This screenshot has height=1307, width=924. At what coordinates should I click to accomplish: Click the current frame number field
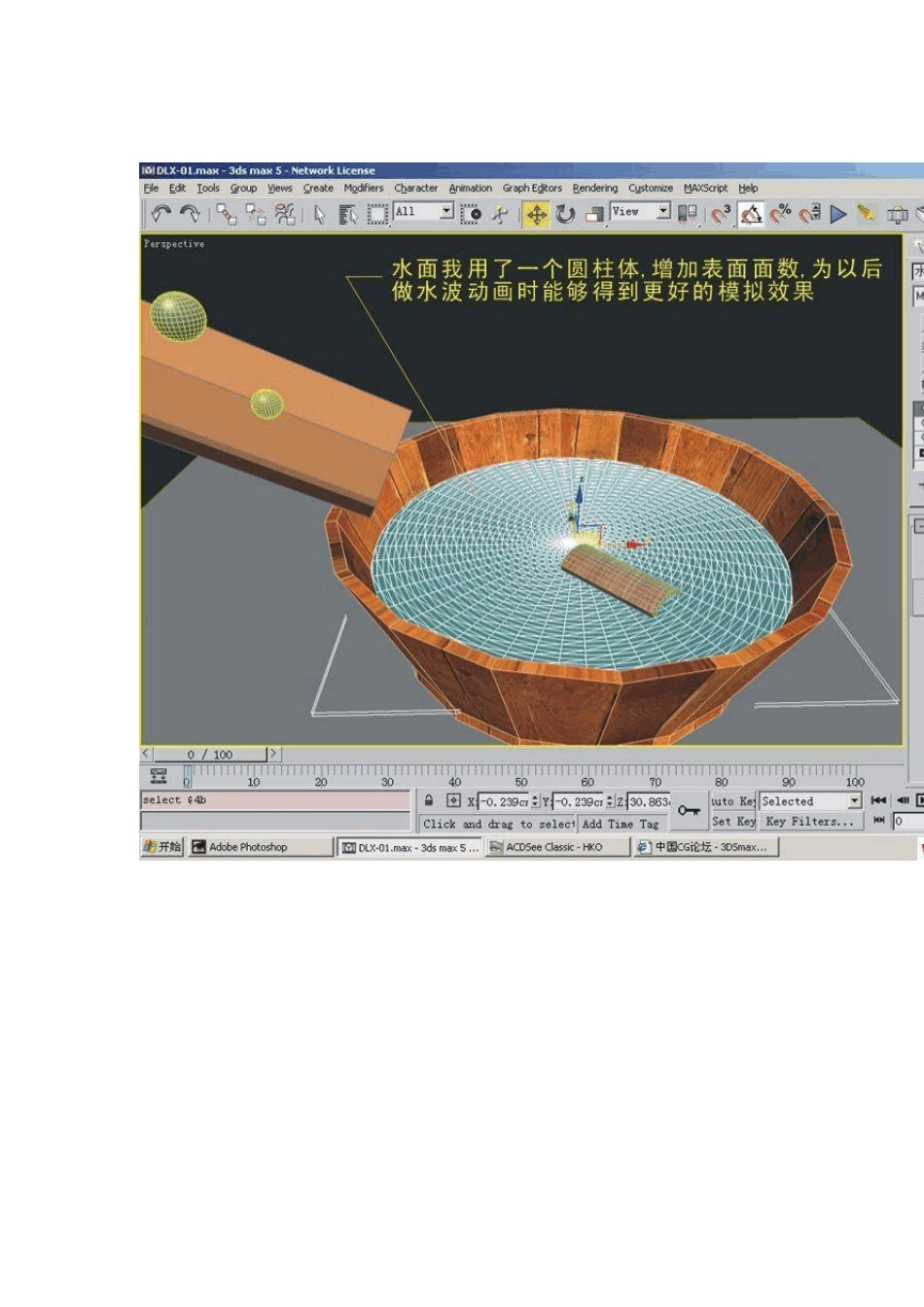(x=908, y=821)
